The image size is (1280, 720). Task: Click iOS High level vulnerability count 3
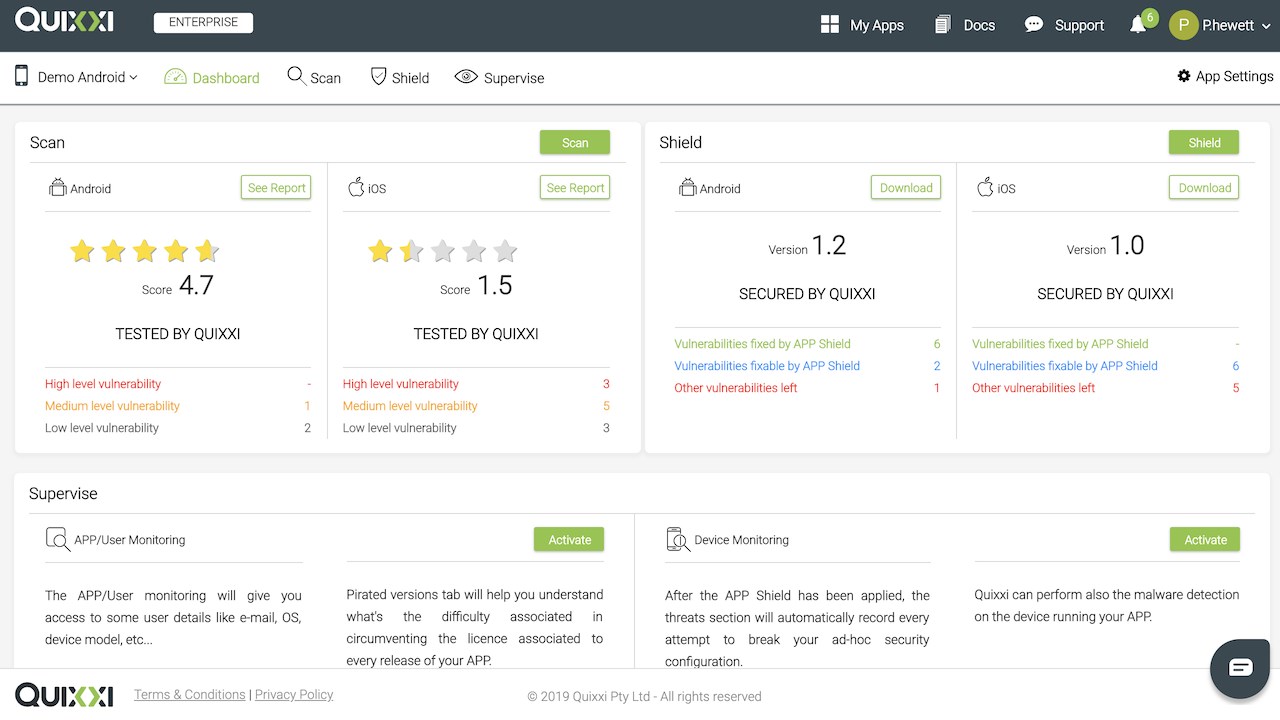(x=606, y=384)
